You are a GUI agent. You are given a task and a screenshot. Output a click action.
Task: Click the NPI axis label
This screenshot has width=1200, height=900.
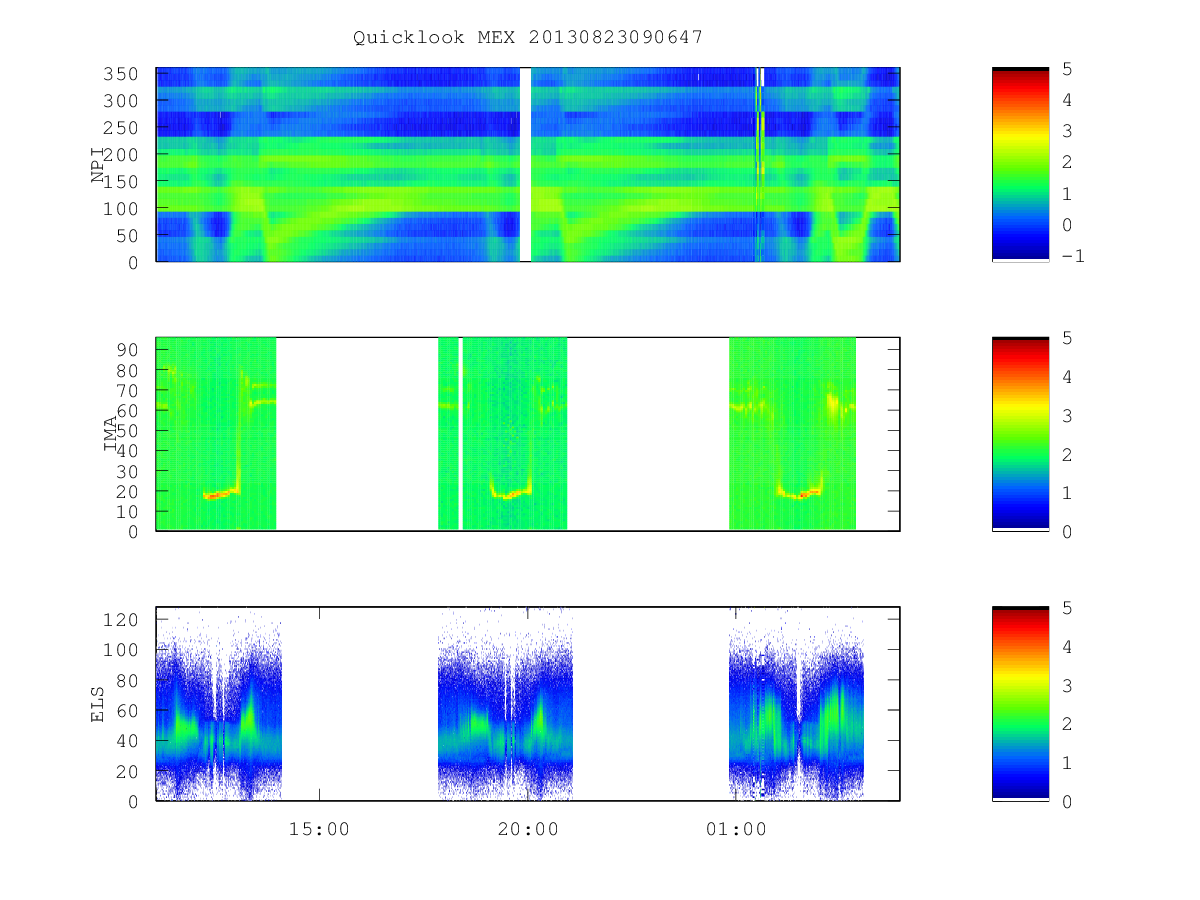[98, 165]
